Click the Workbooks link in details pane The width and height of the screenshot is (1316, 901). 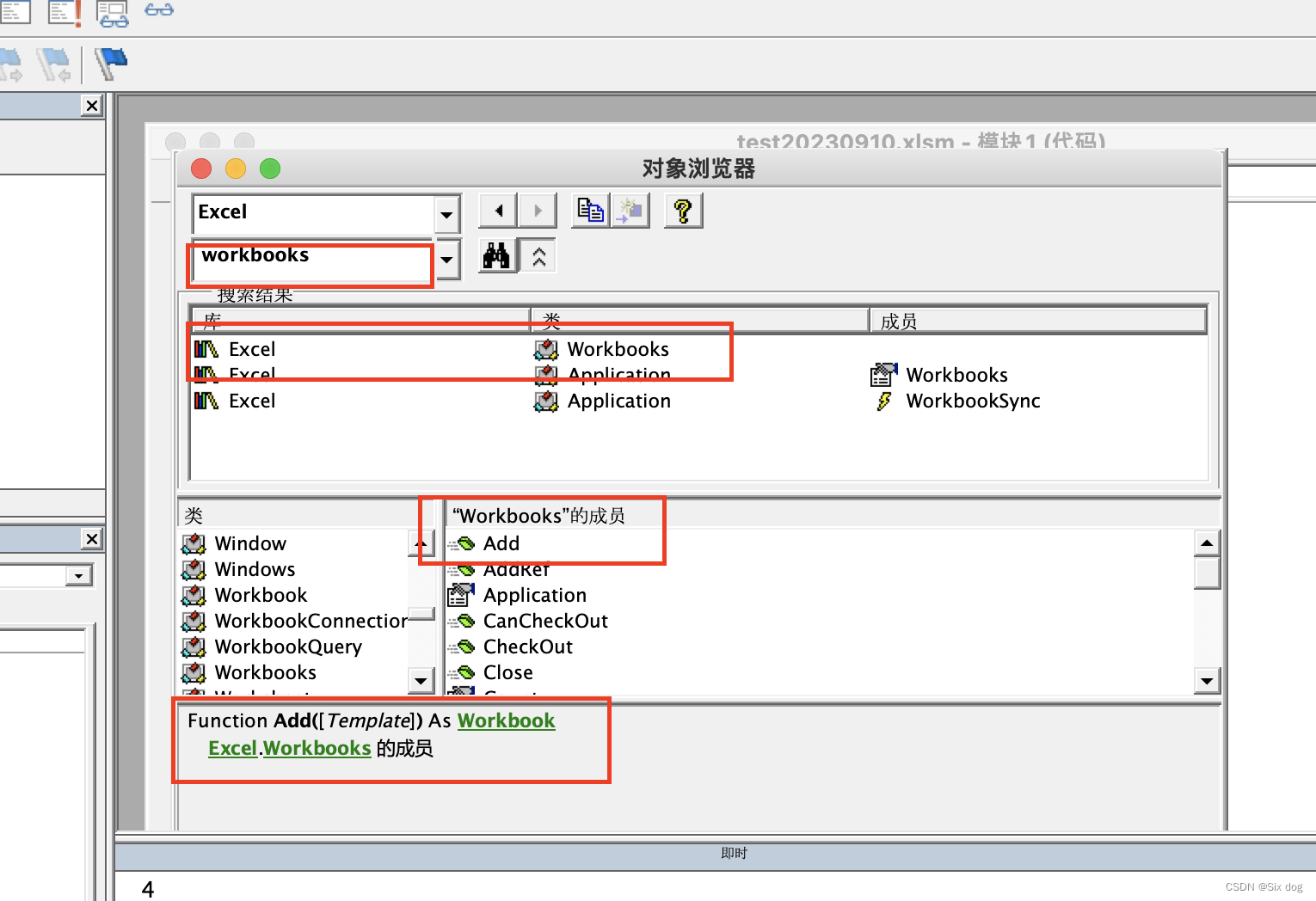317,748
